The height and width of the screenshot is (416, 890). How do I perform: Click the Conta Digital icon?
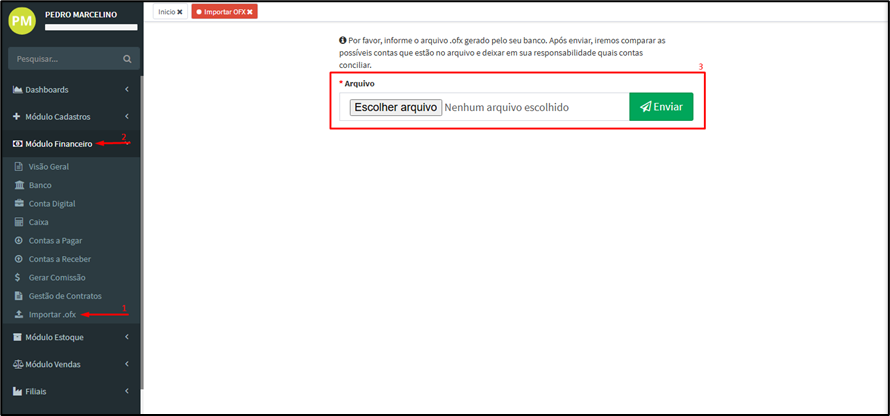18,204
